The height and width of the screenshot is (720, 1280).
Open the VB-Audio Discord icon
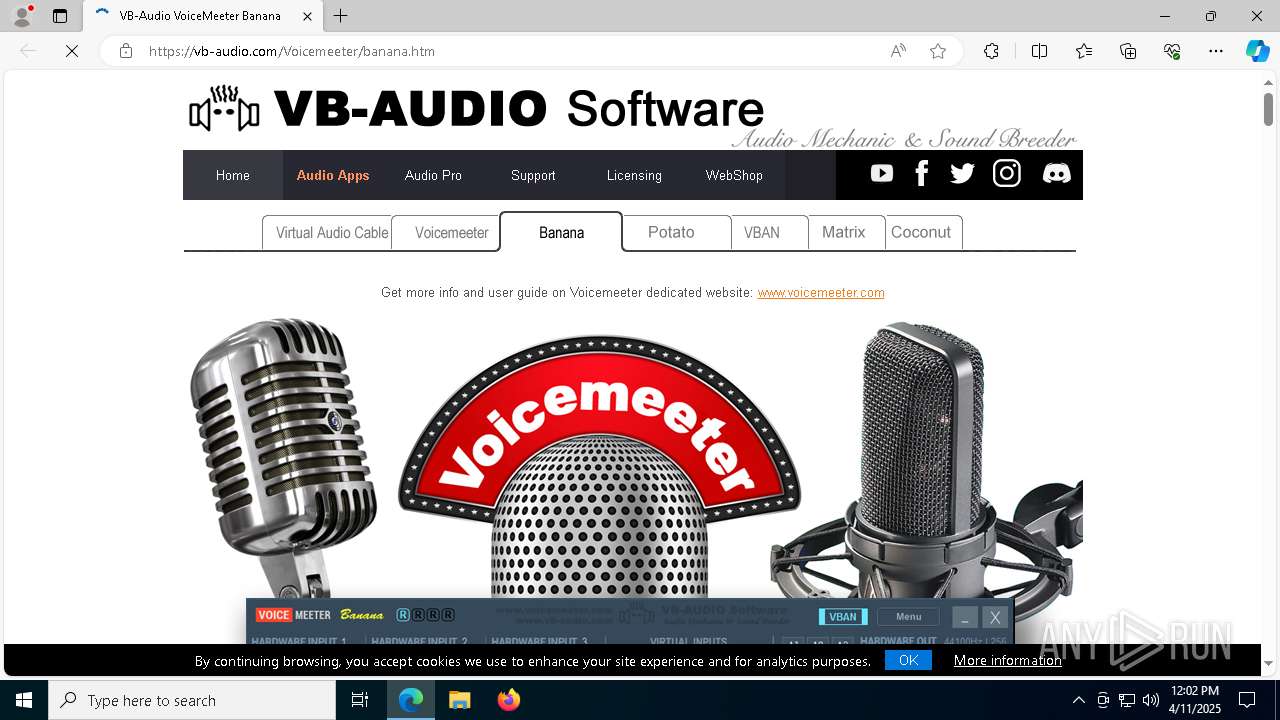point(1056,174)
